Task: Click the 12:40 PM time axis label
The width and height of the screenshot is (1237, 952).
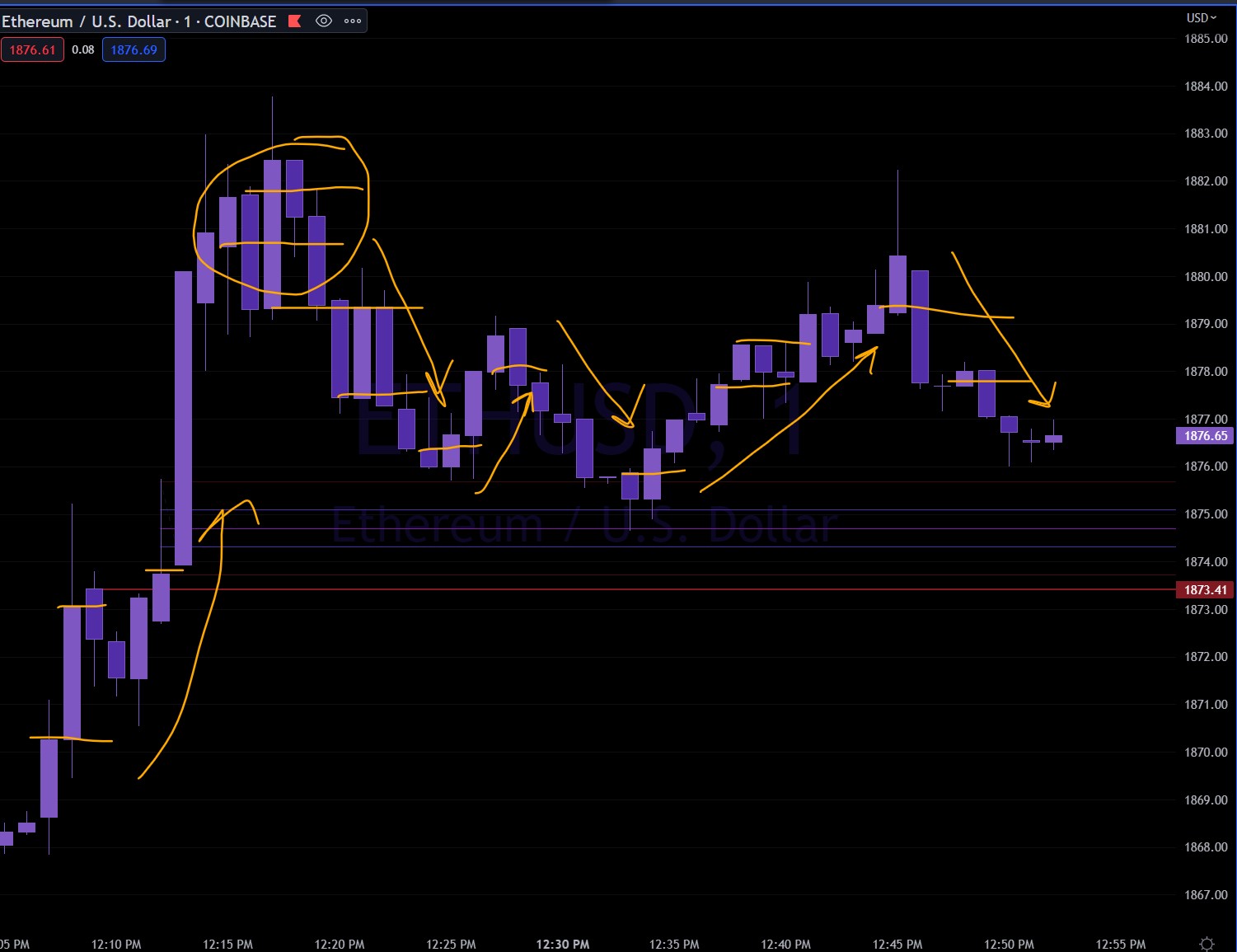Action: pyautogui.click(x=785, y=945)
